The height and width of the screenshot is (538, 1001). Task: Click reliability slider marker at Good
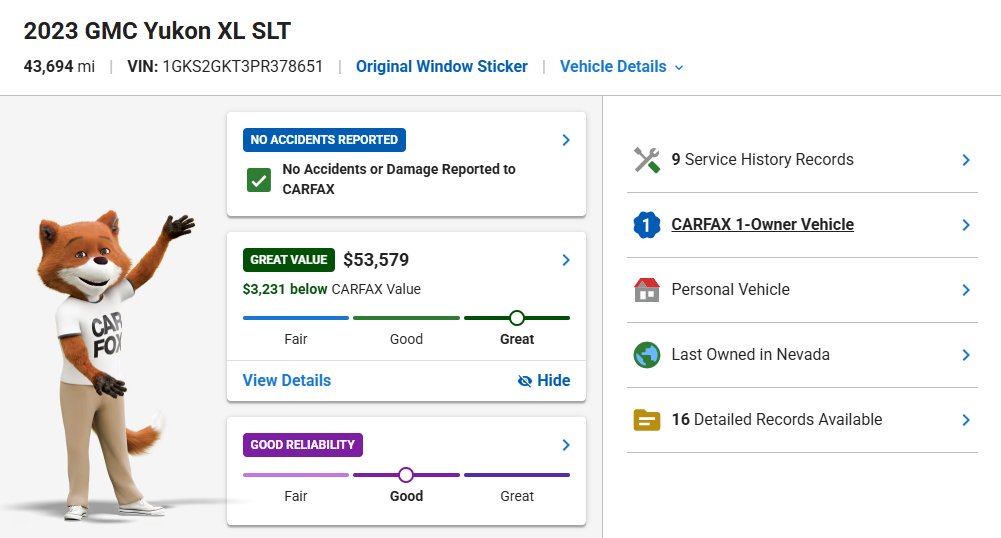[406, 475]
